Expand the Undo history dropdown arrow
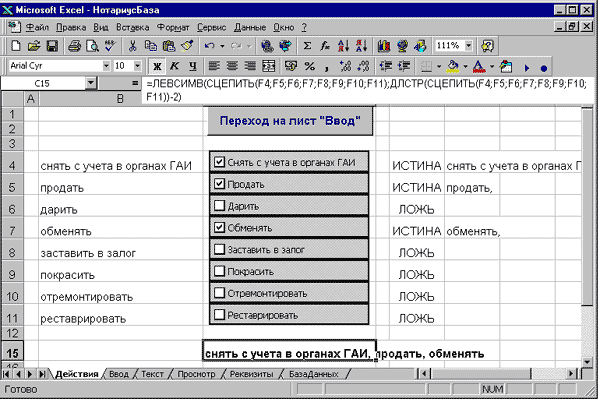Image resolution: width=600 pixels, height=402 pixels. 222,46
